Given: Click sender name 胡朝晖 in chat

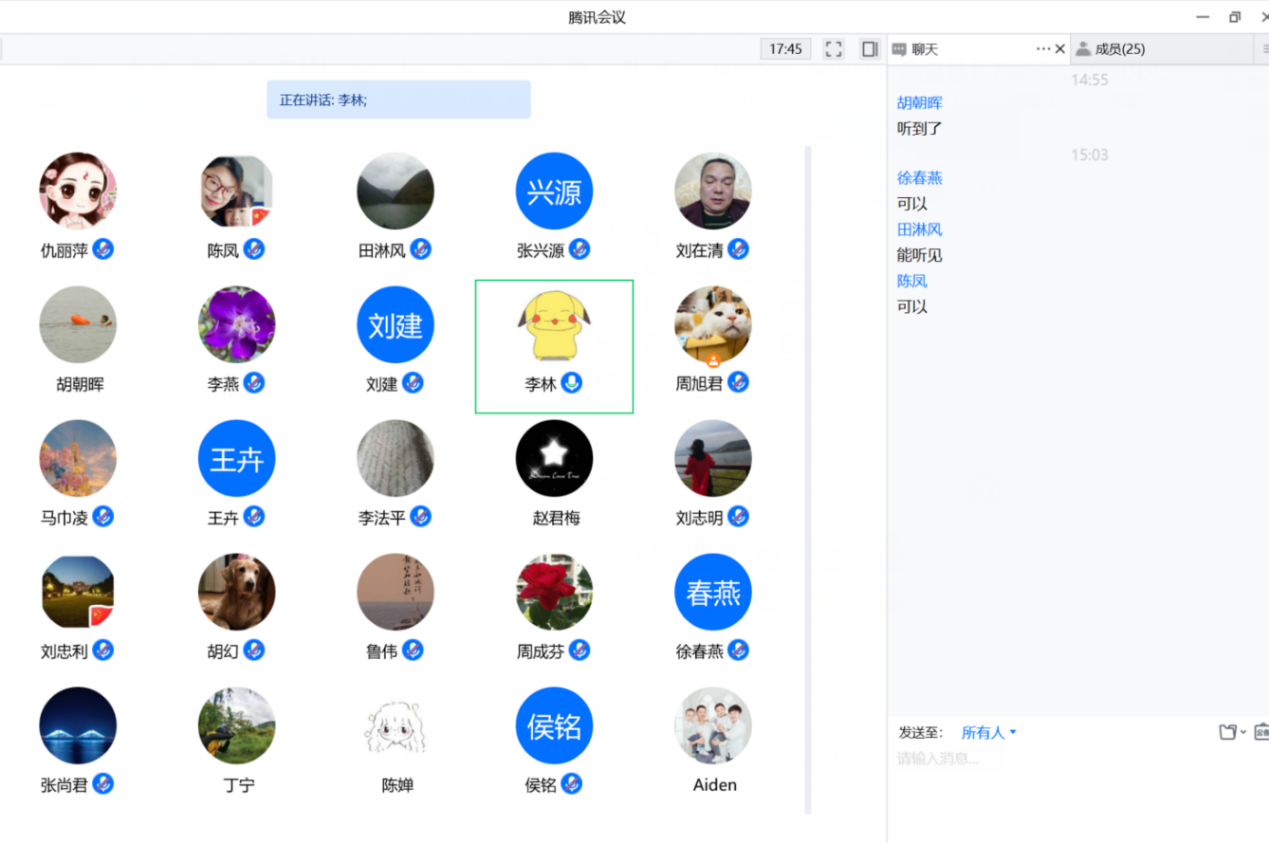Looking at the screenshot, I should (919, 103).
